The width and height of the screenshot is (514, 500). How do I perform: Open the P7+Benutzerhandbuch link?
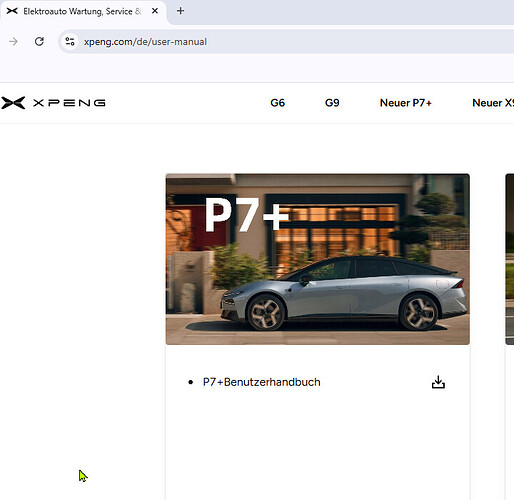click(261, 382)
